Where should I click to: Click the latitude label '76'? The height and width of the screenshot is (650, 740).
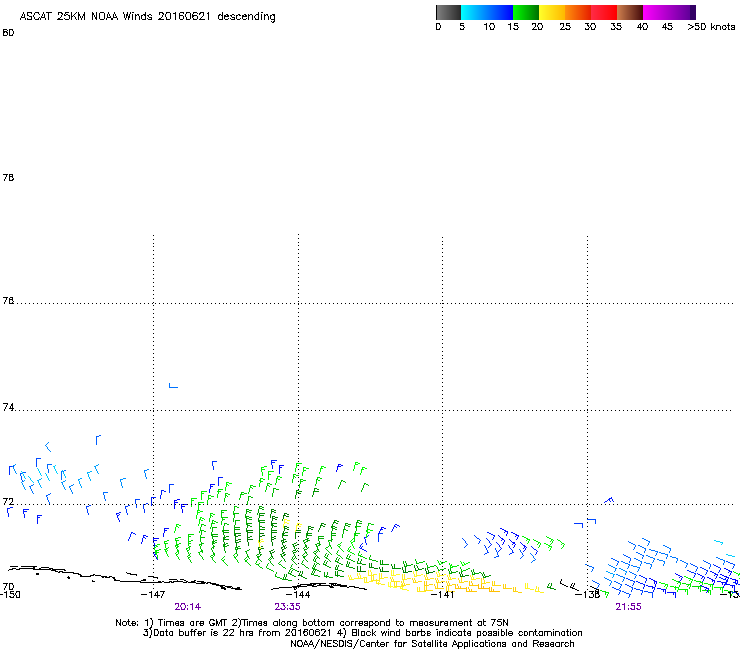(x=8, y=300)
